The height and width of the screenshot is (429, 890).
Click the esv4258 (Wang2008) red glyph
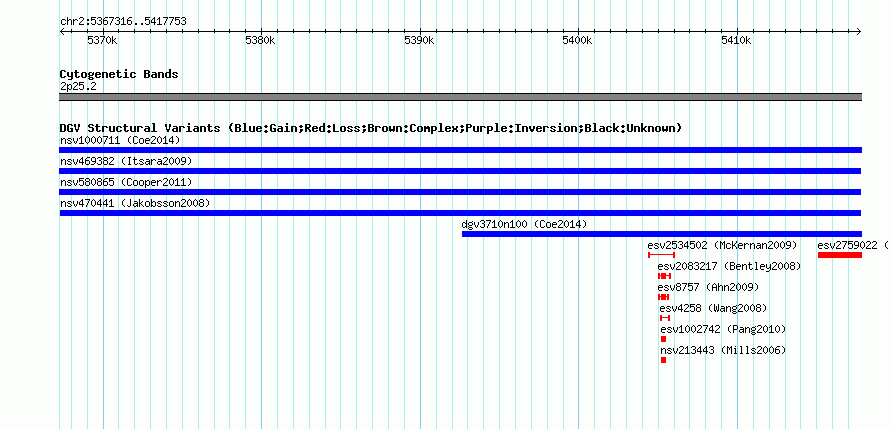(665, 318)
